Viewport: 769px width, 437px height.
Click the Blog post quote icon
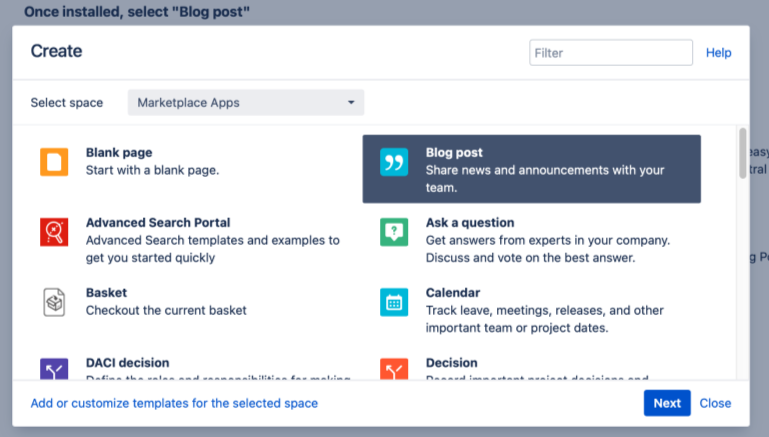click(x=394, y=162)
